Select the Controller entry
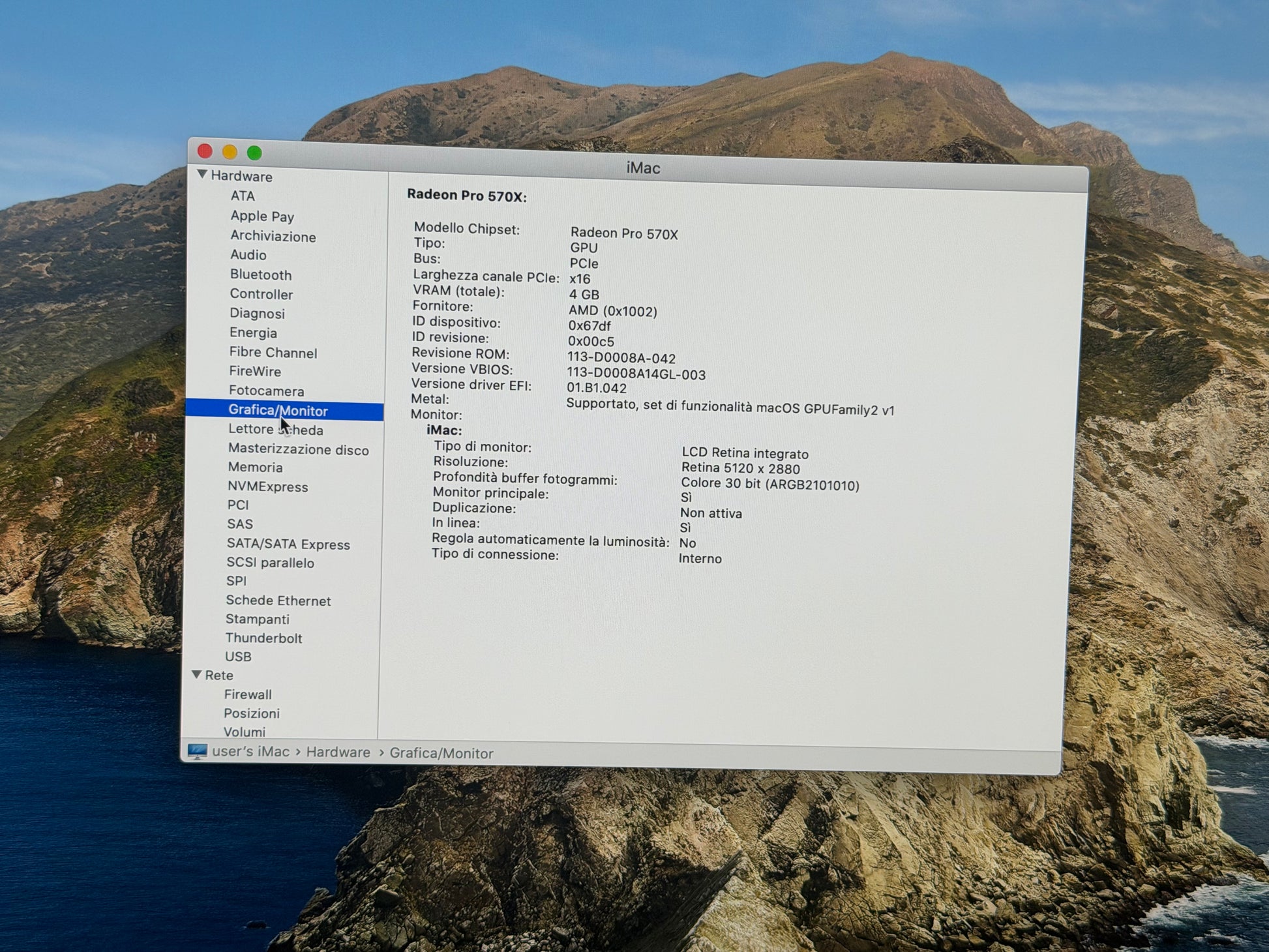This screenshot has width=1269, height=952. pos(261,294)
